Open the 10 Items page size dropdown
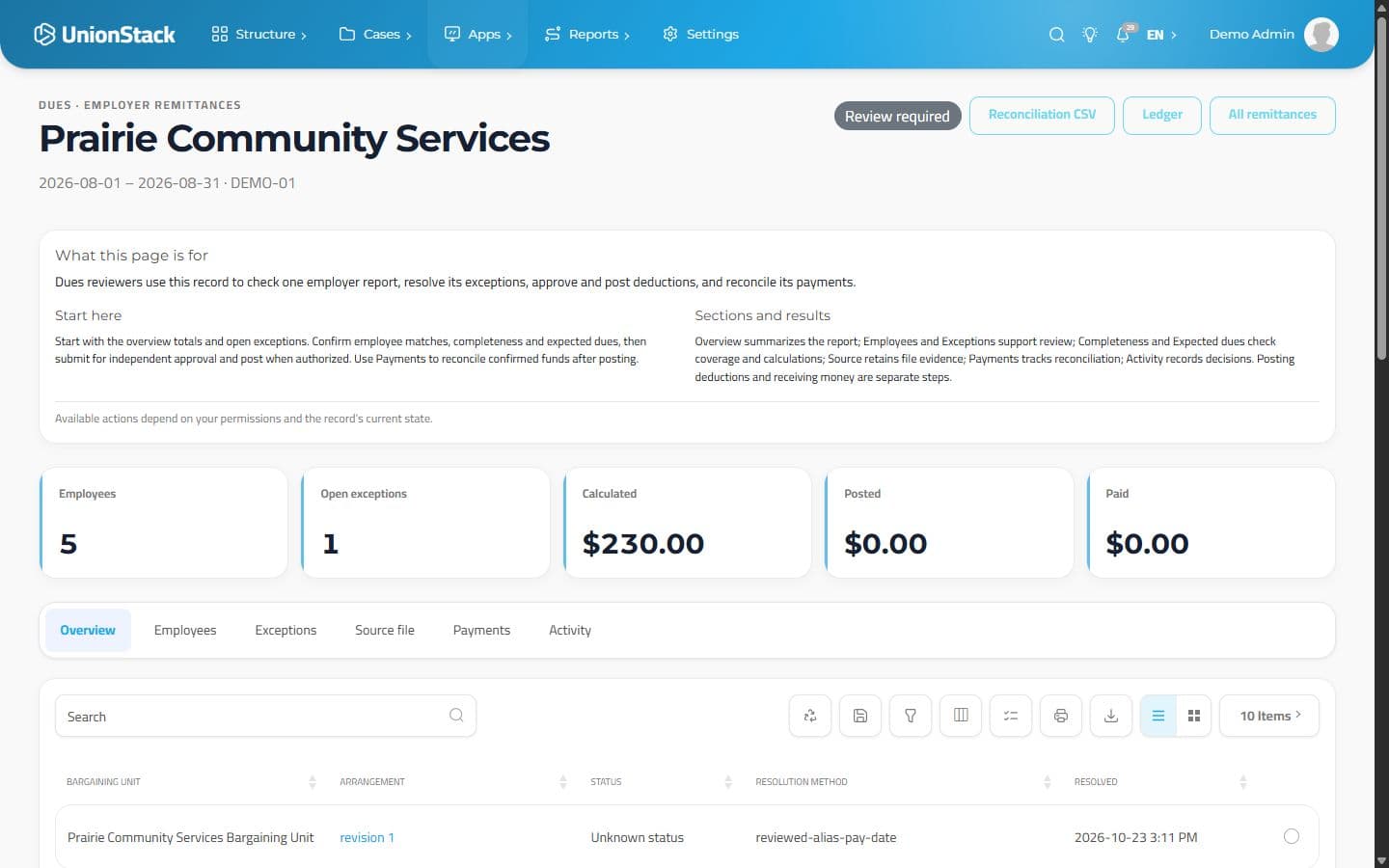Screen dimensions: 1389x868 (1269, 716)
